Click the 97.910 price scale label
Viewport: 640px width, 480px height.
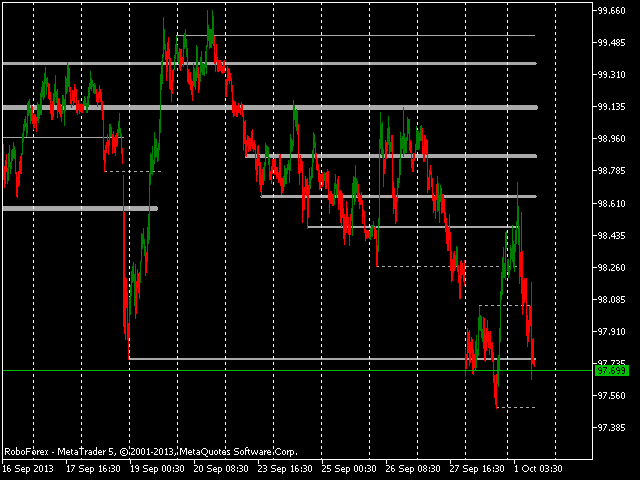(x=611, y=331)
